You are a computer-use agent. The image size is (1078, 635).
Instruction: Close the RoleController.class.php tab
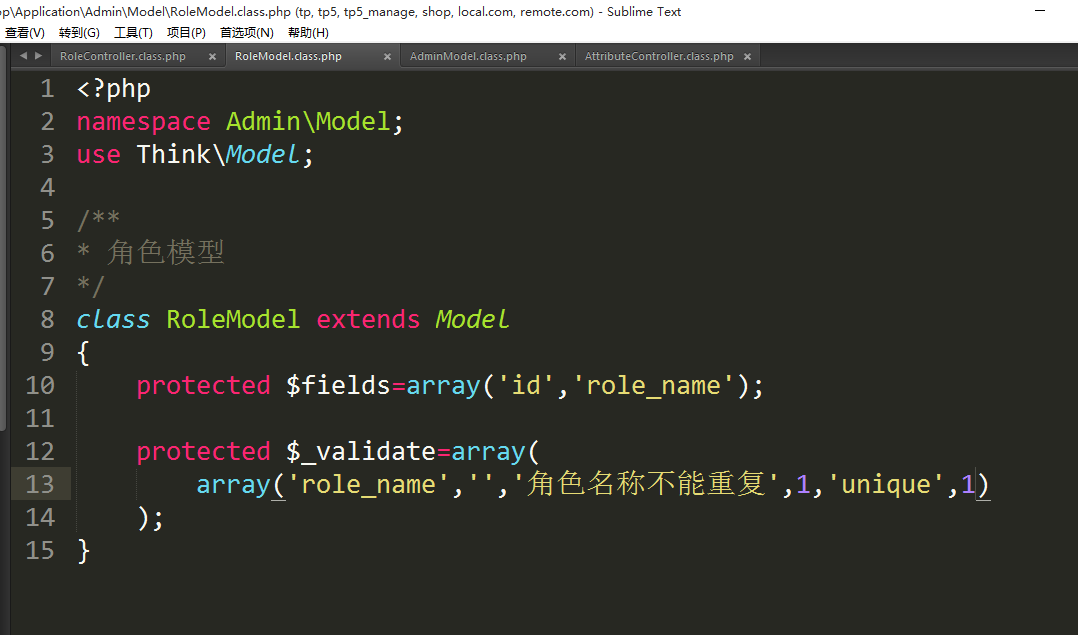[212, 57]
